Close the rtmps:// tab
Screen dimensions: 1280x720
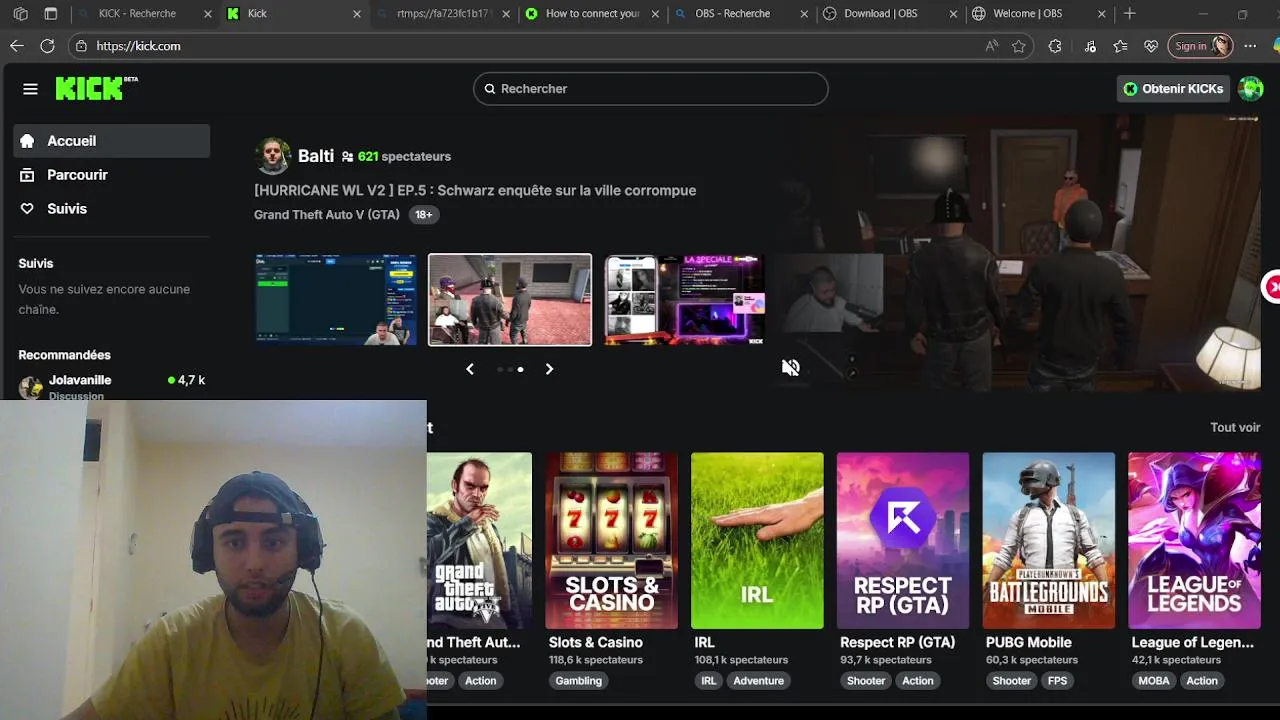pyautogui.click(x=506, y=14)
